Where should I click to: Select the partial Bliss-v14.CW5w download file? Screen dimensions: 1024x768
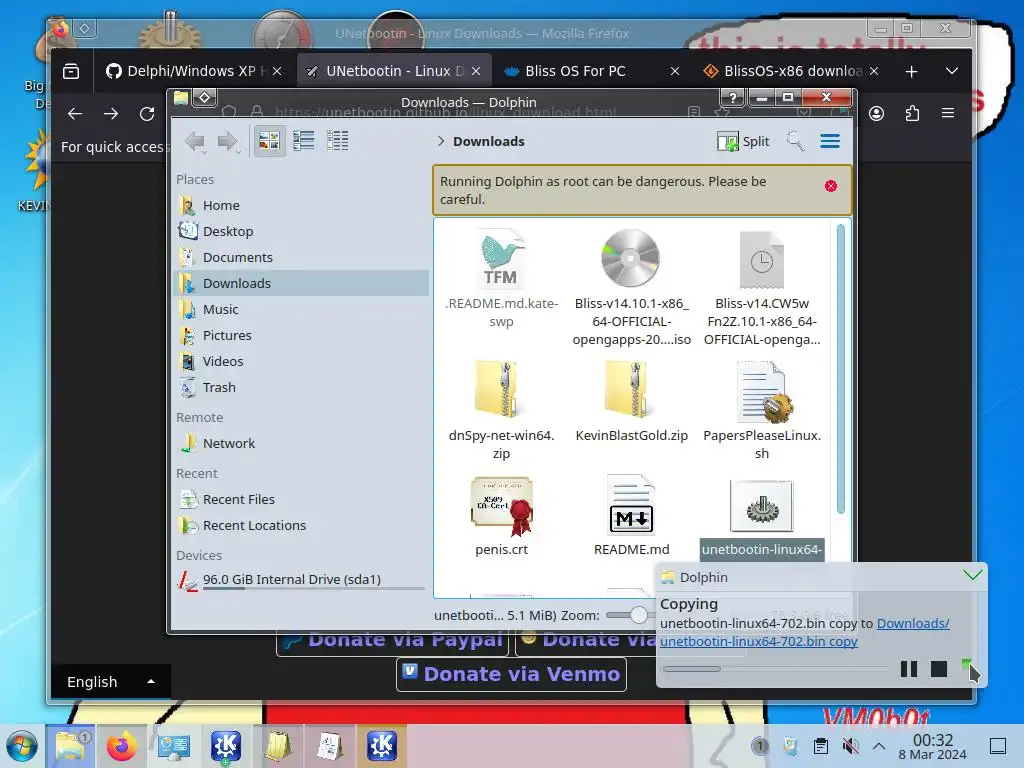761,287
